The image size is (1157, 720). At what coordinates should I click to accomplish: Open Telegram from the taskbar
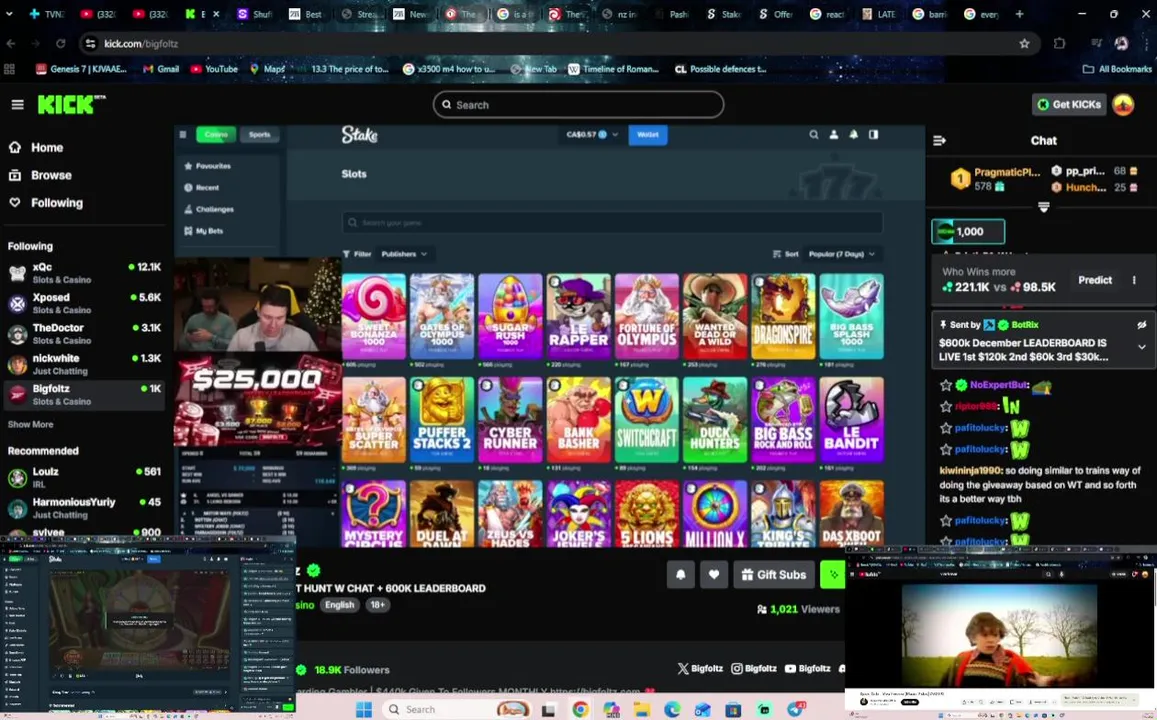tap(795, 710)
